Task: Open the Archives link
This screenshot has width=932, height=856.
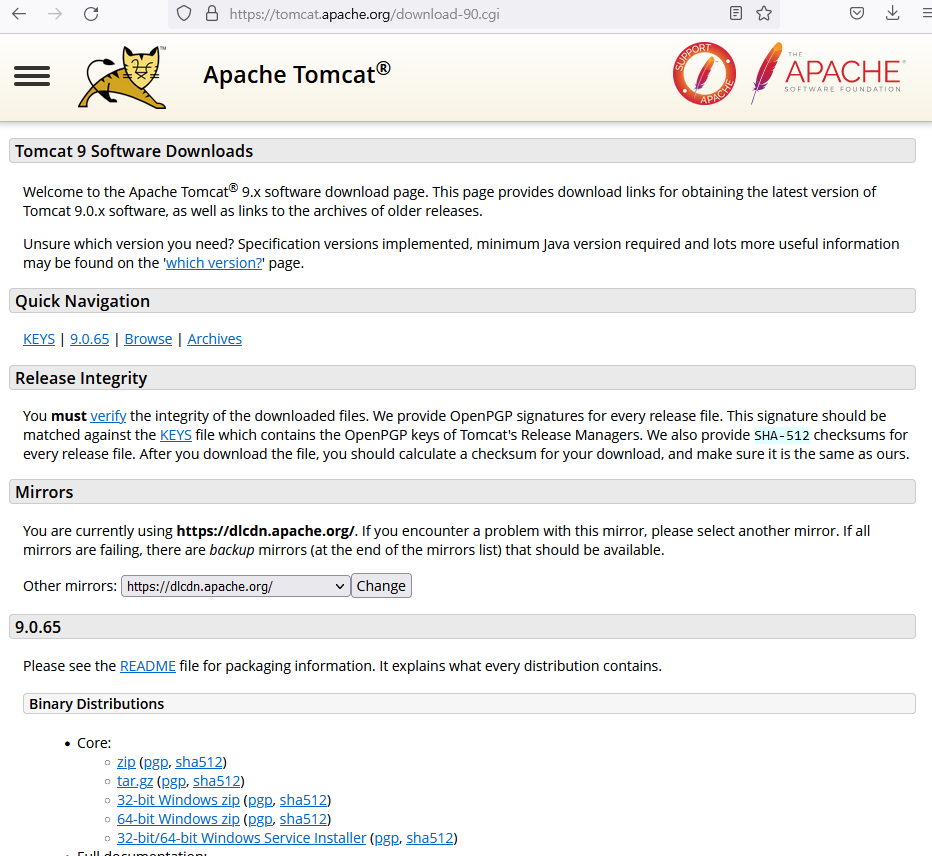Action: [215, 339]
